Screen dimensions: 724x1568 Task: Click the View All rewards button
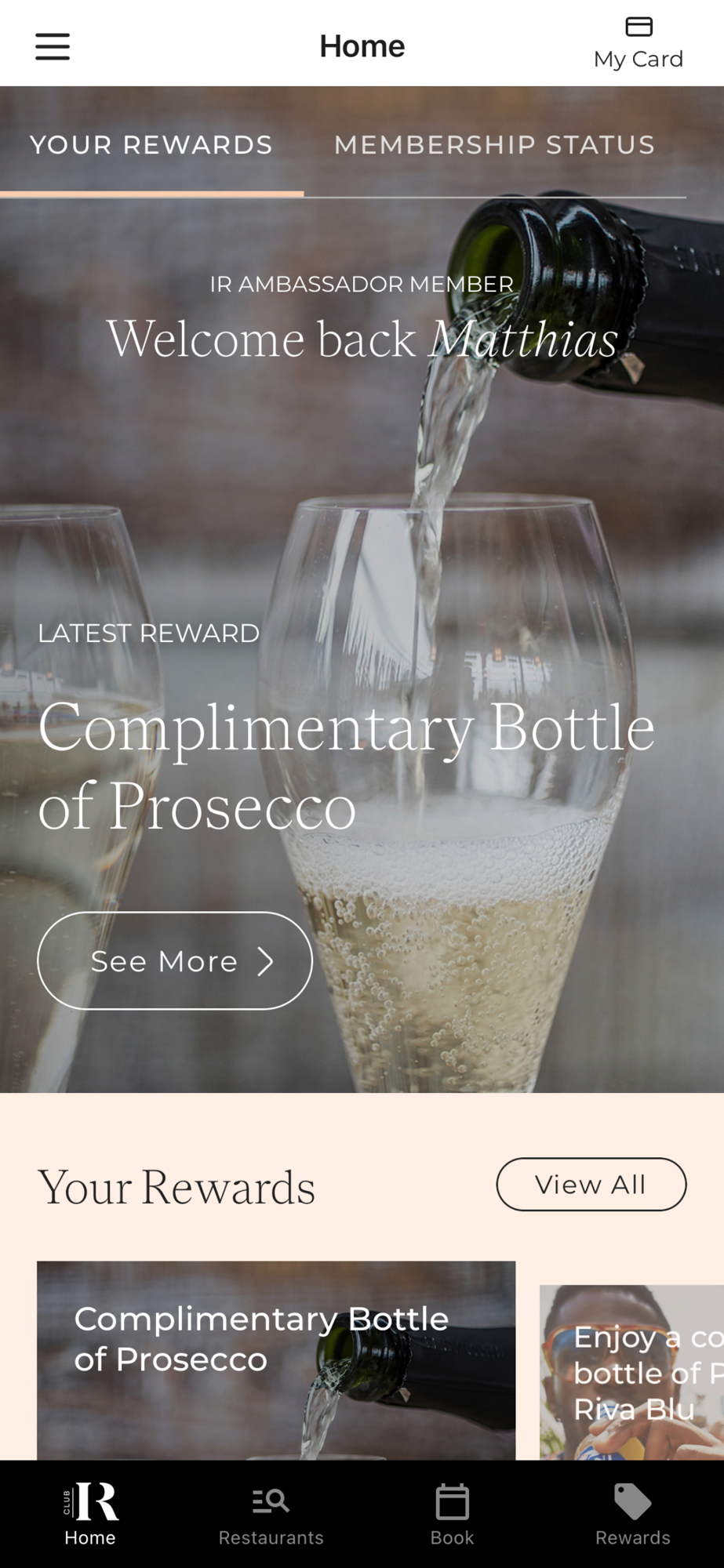coord(591,1185)
